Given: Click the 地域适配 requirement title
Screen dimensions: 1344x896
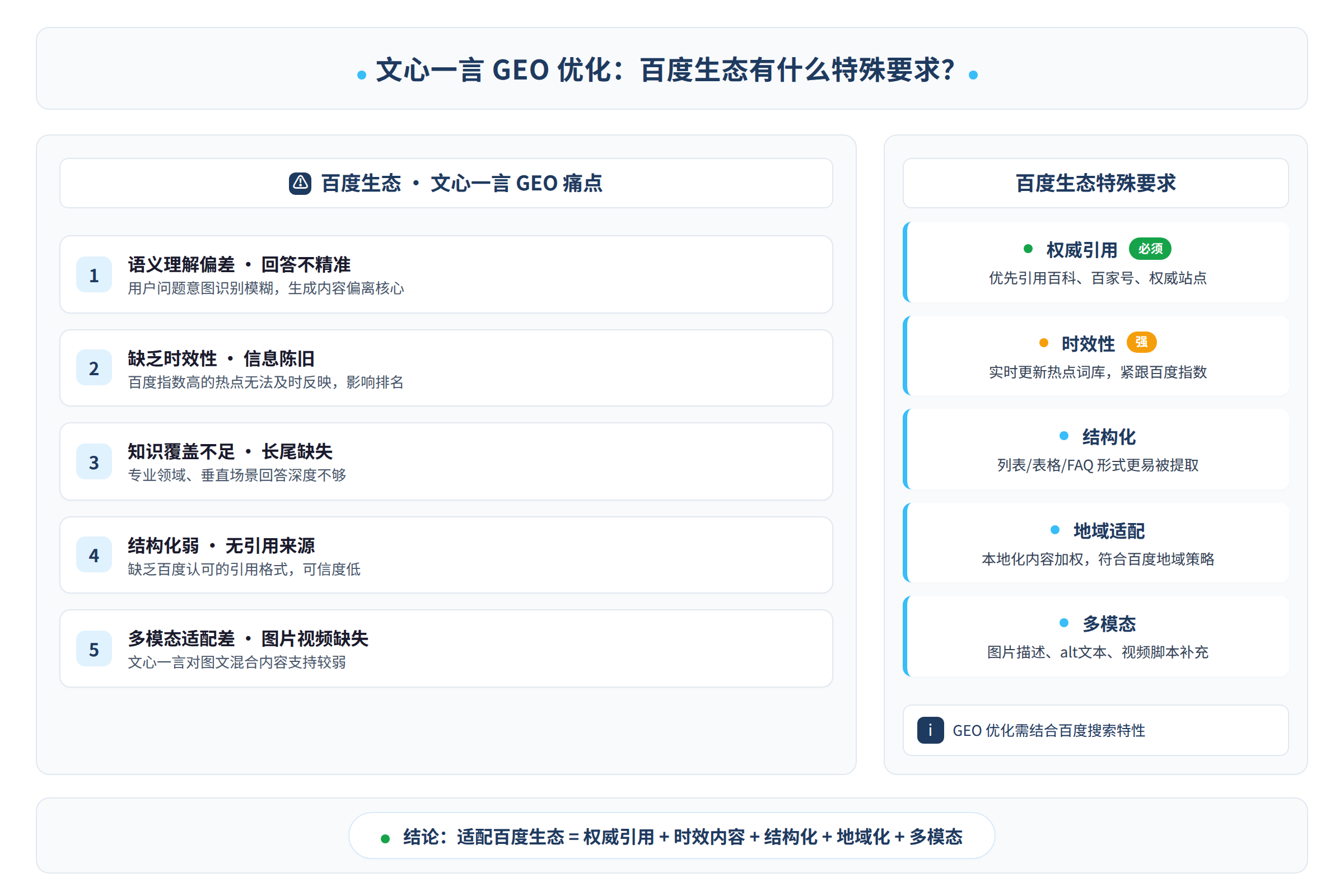Looking at the screenshot, I should (x=1109, y=531).
